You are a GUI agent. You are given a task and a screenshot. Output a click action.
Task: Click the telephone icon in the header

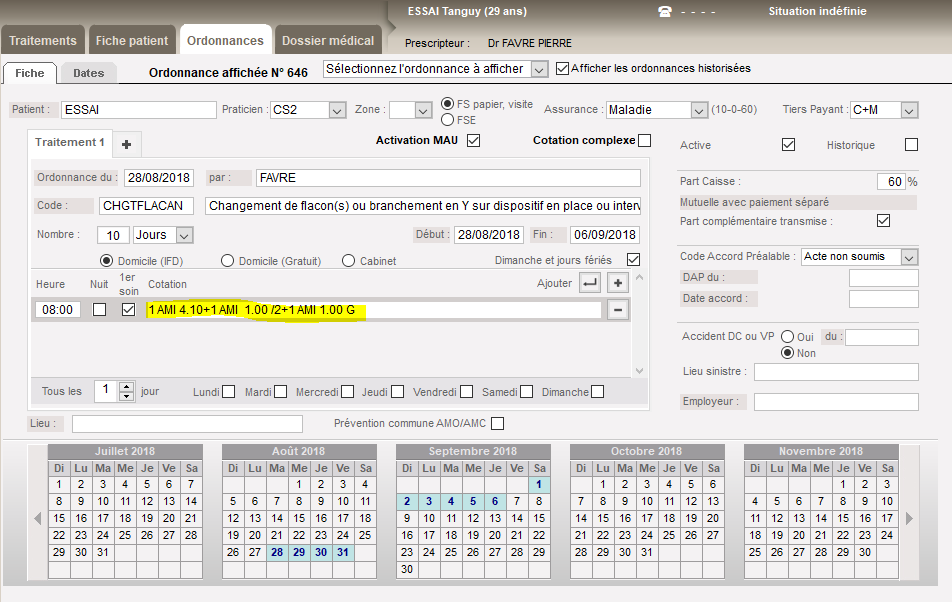(x=665, y=12)
